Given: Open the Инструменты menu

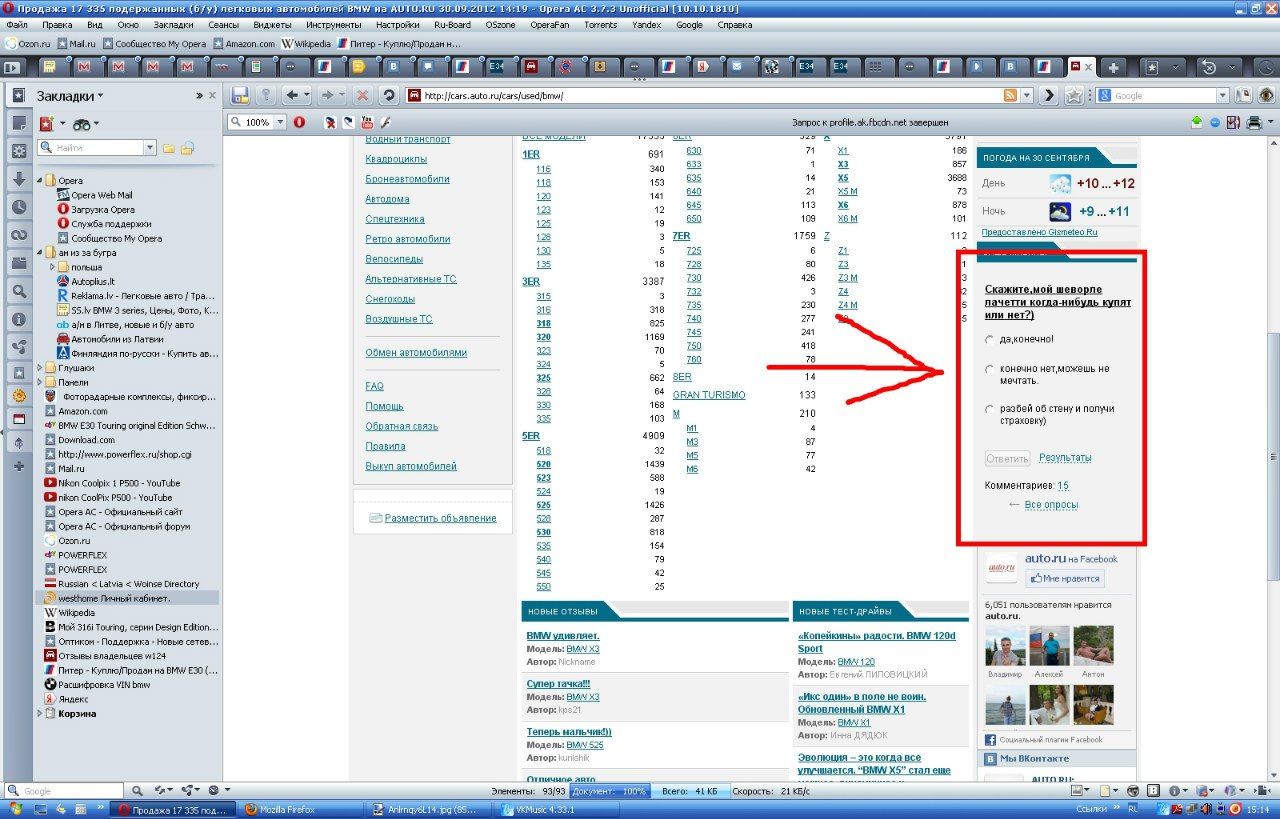Looking at the screenshot, I should [x=334, y=24].
